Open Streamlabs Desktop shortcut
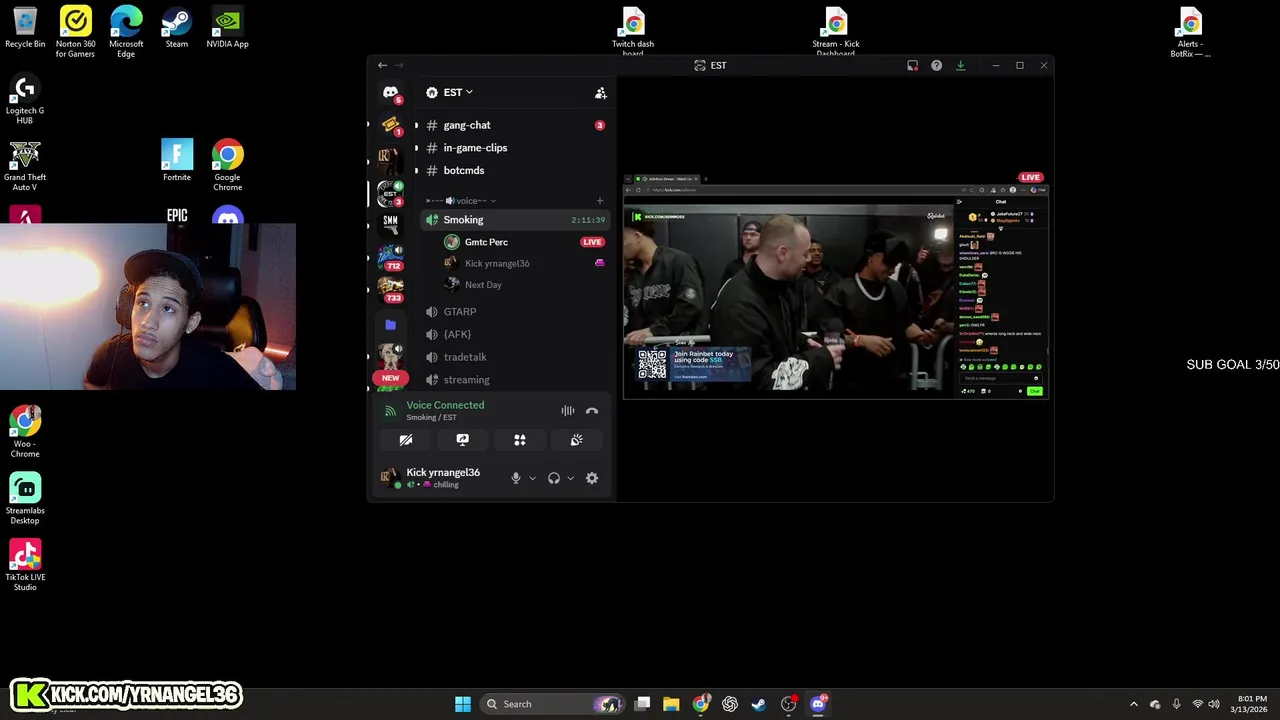Image resolution: width=1280 pixels, height=720 pixels. point(25,498)
